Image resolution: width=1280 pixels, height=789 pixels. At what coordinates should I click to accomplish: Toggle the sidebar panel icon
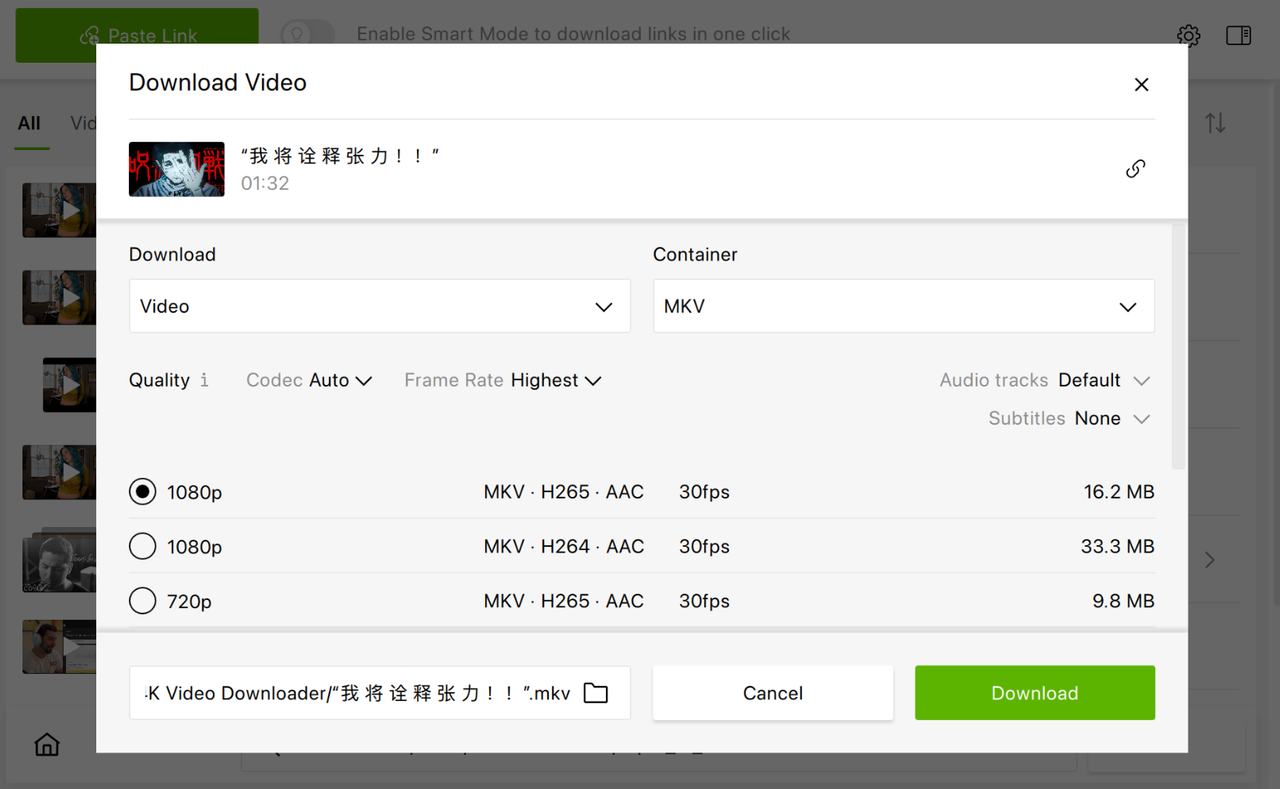pos(1238,36)
